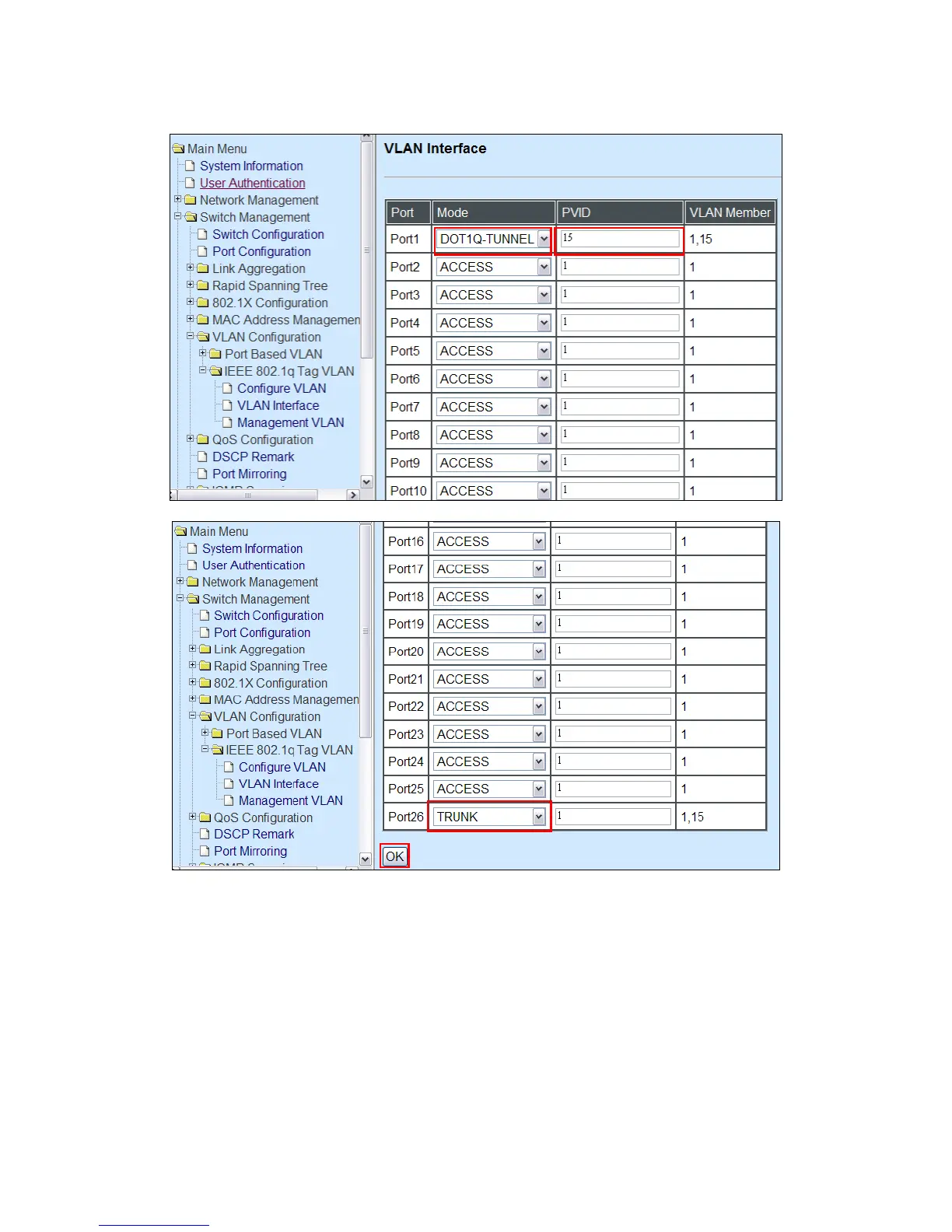Collapse IEEE 802.1q Tag VLAN node, top screenshot
This screenshot has width=952, height=1232.
(203, 370)
